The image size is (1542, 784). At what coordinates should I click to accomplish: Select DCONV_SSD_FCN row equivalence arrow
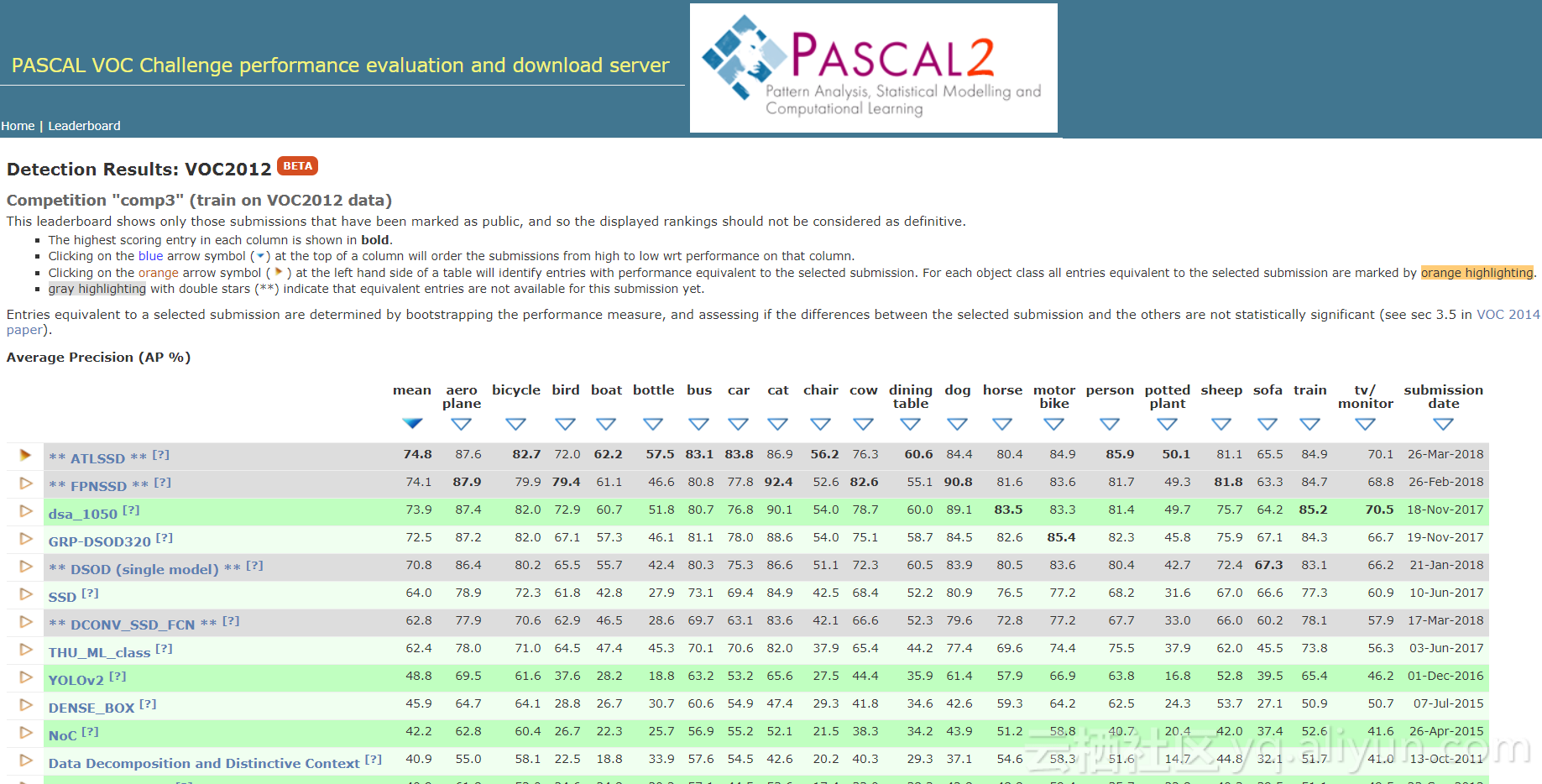(25, 621)
